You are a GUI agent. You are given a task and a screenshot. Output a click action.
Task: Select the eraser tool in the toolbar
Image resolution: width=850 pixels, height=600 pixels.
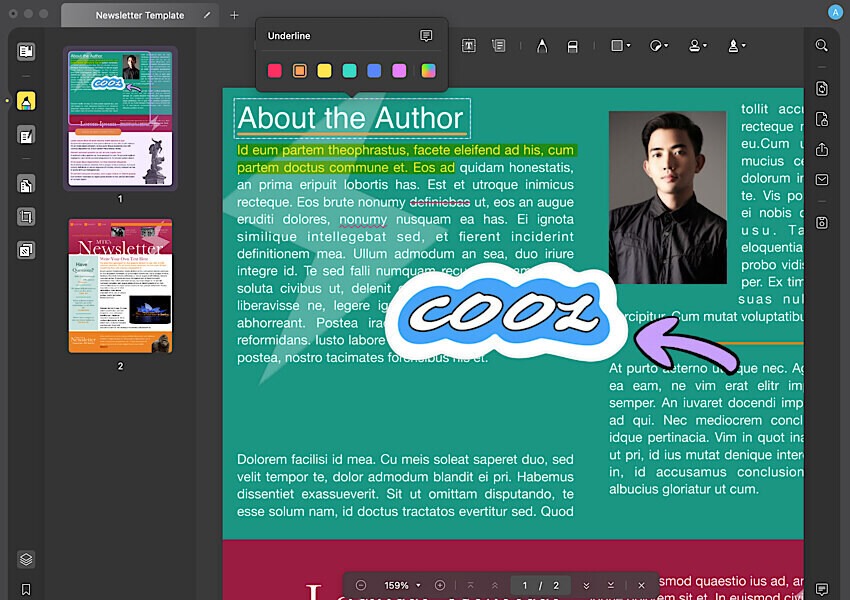[572, 45]
